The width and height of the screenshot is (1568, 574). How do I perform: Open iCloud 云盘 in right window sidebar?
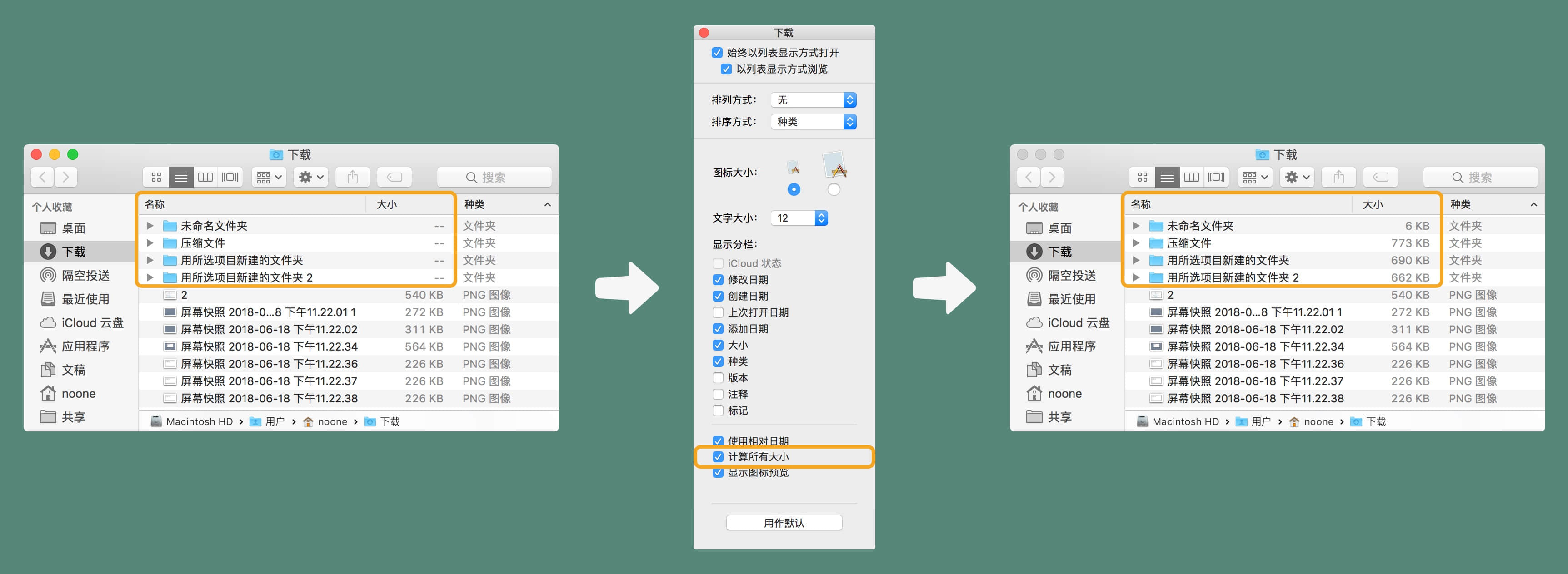pyautogui.click(x=1078, y=323)
